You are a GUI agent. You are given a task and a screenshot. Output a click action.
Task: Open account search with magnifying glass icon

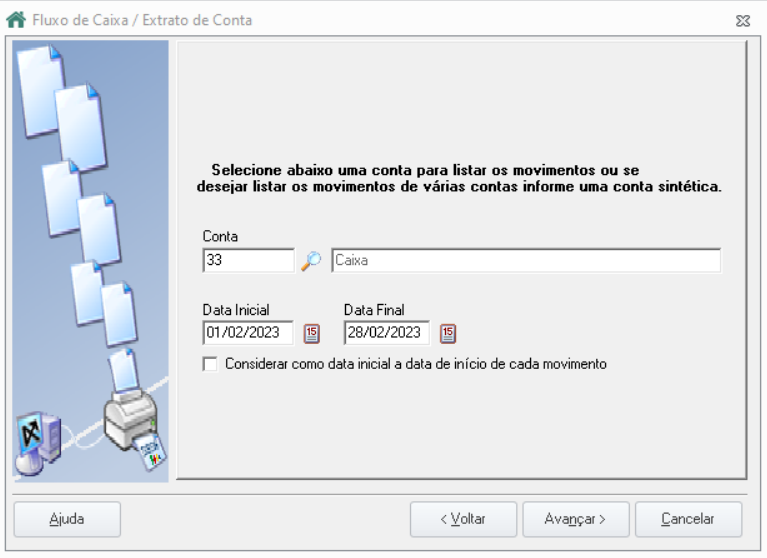point(311,261)
